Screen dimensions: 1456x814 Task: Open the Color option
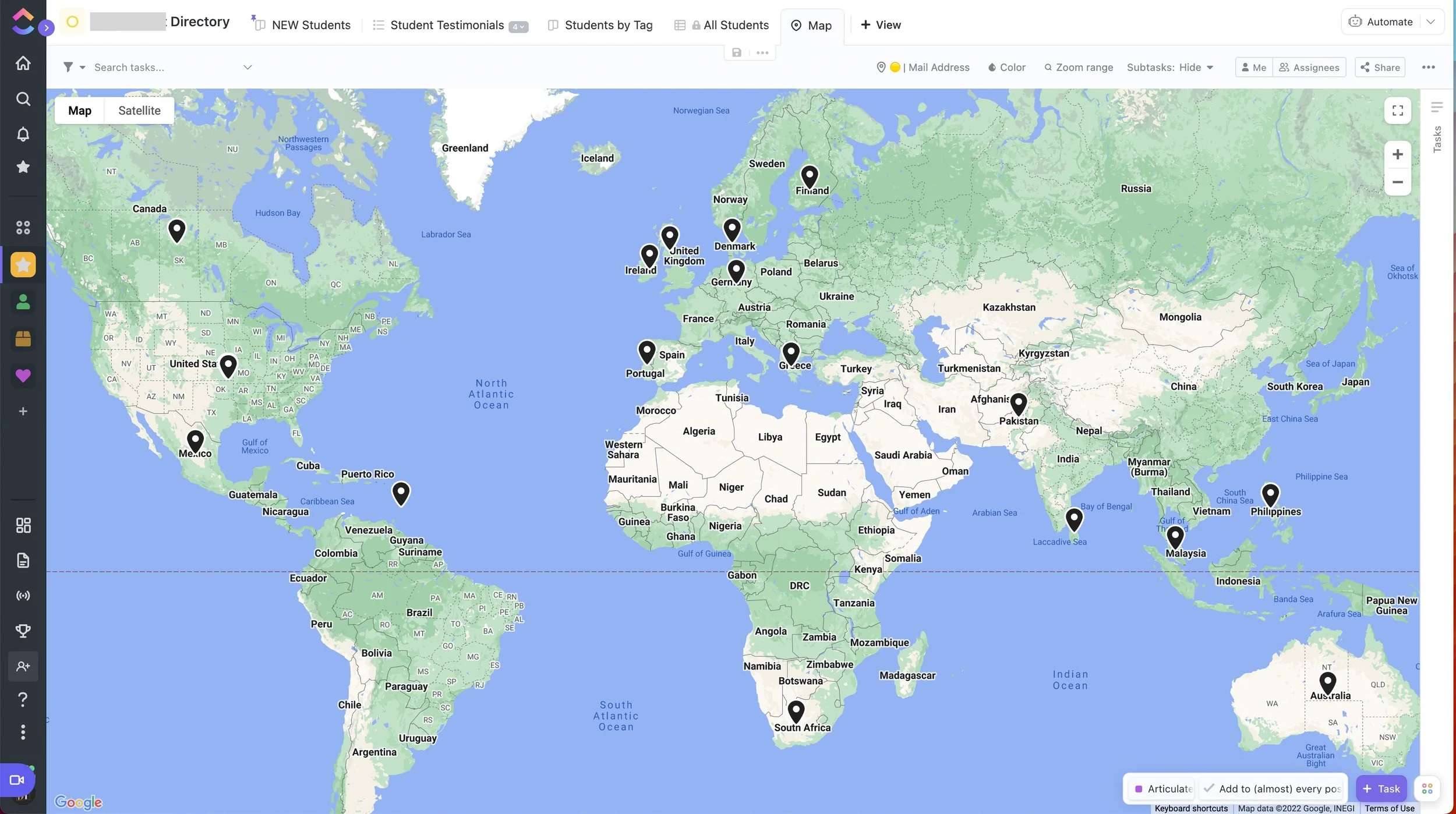(1006, 68)
